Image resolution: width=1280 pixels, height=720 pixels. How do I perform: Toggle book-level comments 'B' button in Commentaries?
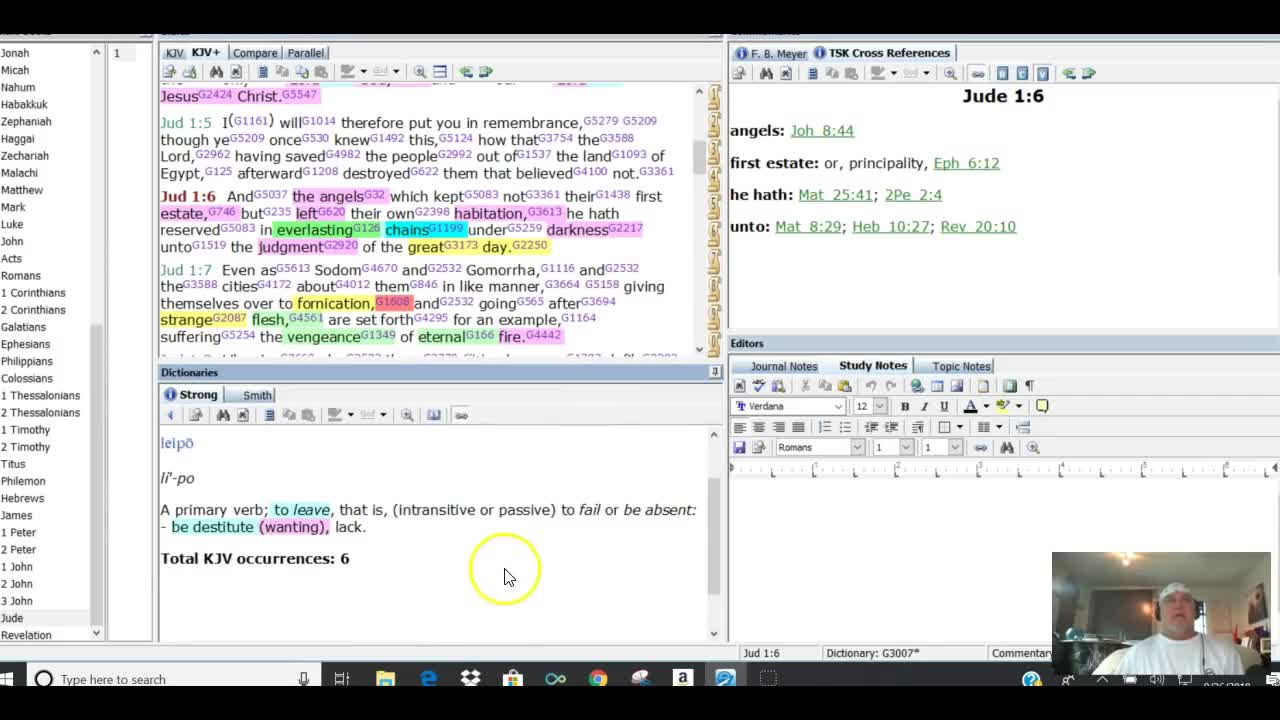pos(1002,73)
